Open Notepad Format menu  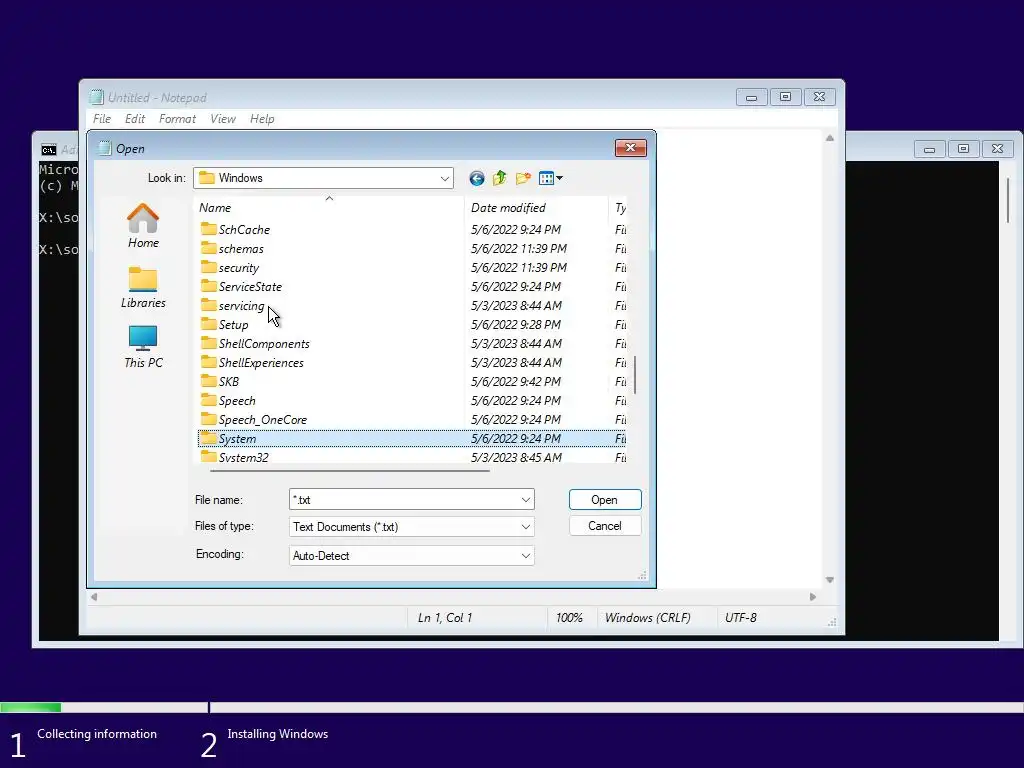pos(177,119)
